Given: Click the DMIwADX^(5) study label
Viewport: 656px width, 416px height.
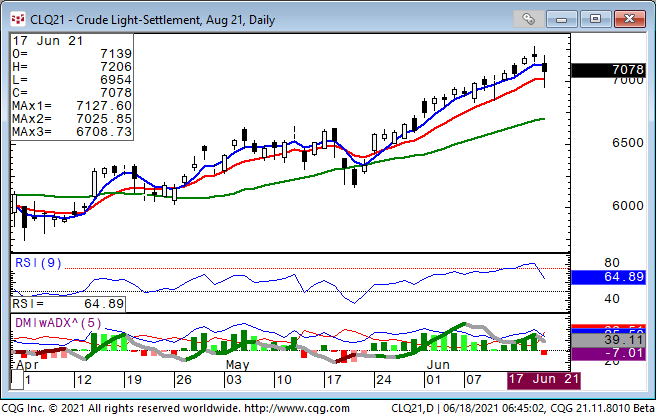Looking at the screenshot, I should coord(58,323).
